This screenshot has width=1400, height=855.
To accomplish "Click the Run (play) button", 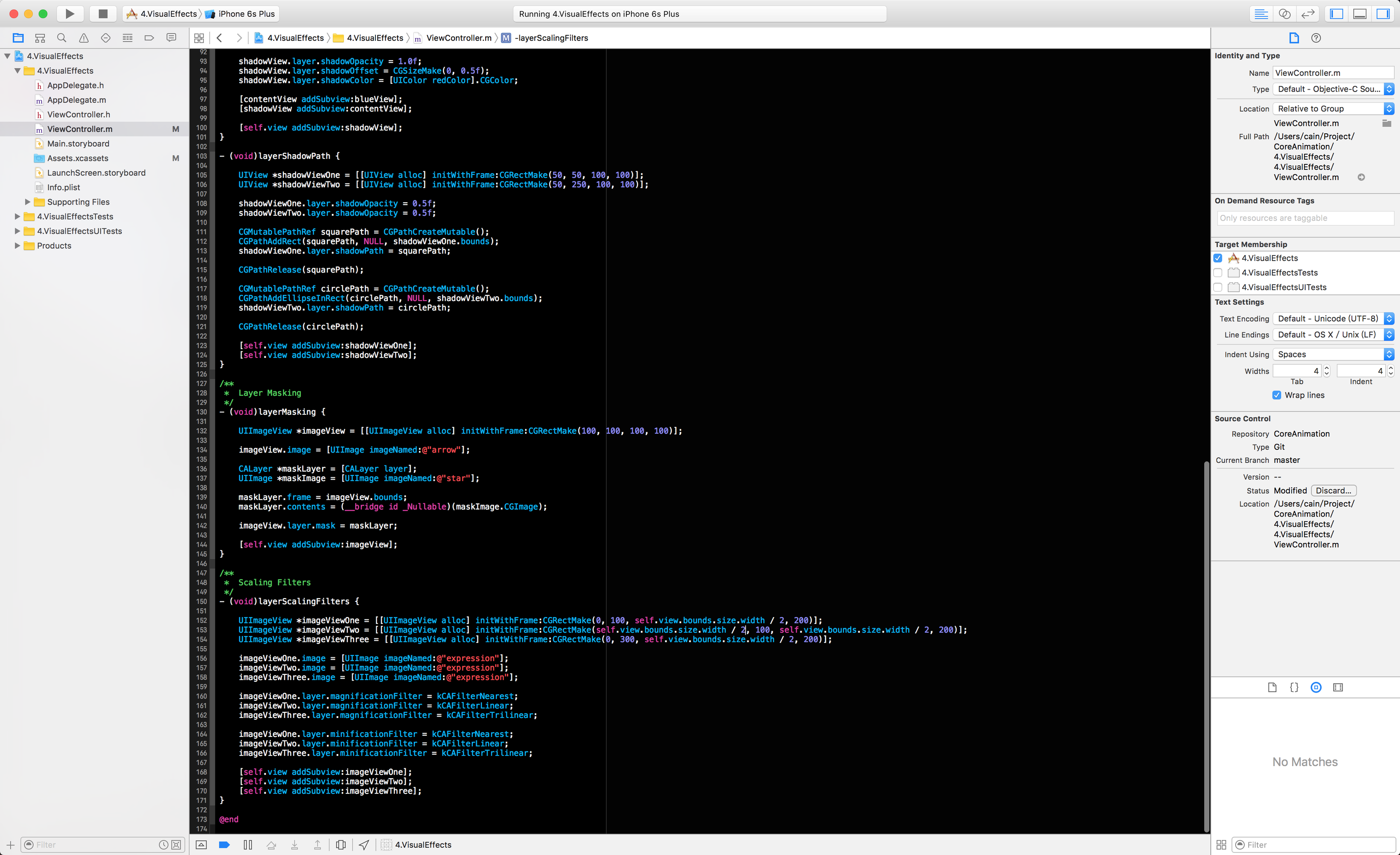I will (x=69, y=13).
